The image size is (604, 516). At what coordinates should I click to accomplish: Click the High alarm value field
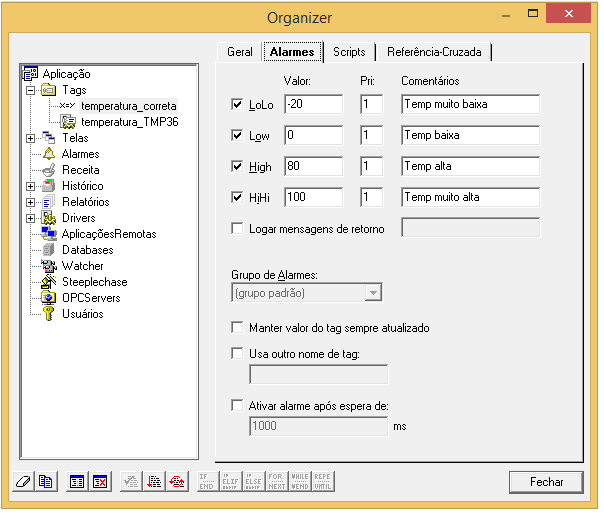(x=313, y=166)
